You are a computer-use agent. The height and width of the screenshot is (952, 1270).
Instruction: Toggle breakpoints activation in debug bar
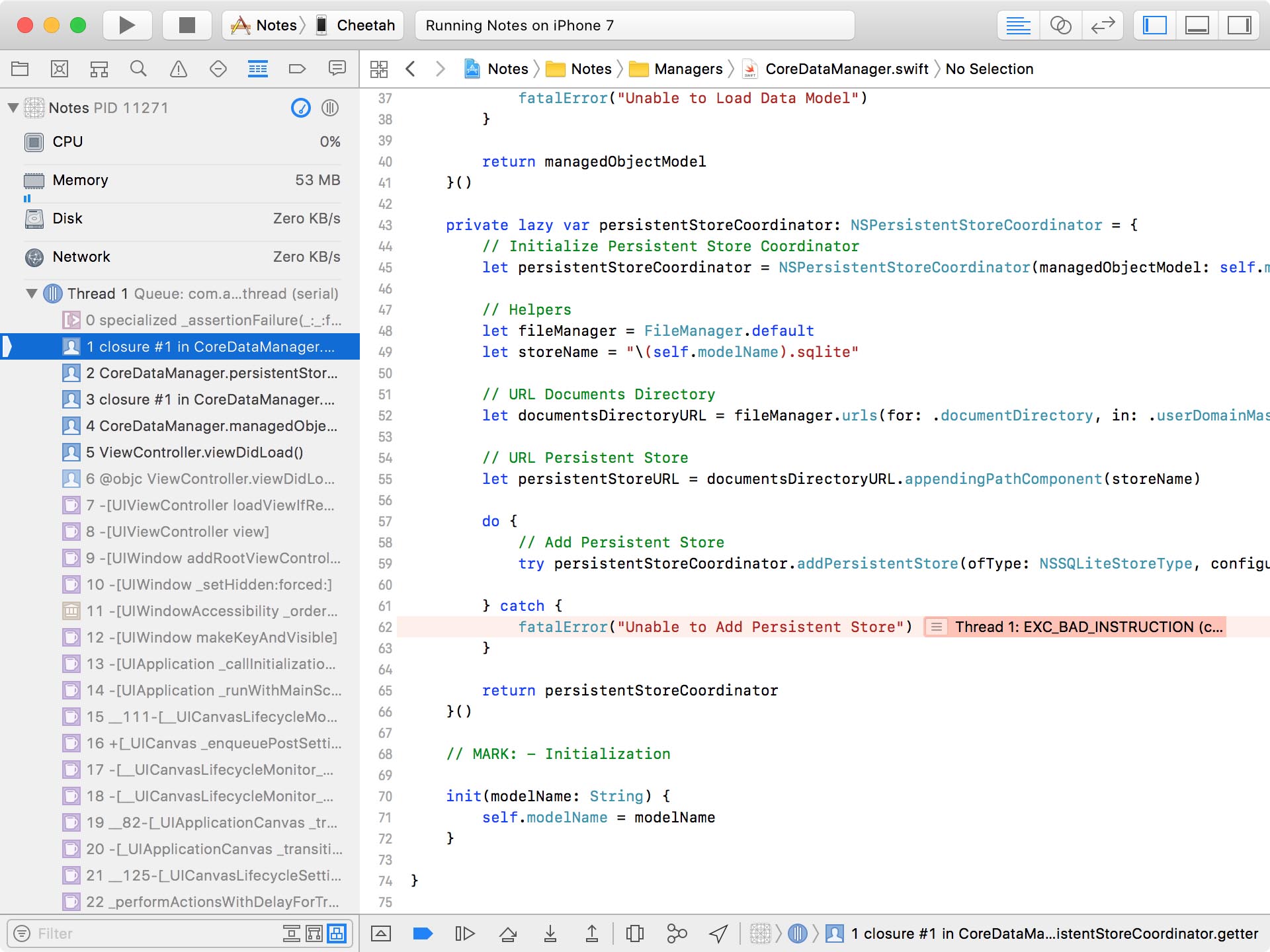click(422, 933)
